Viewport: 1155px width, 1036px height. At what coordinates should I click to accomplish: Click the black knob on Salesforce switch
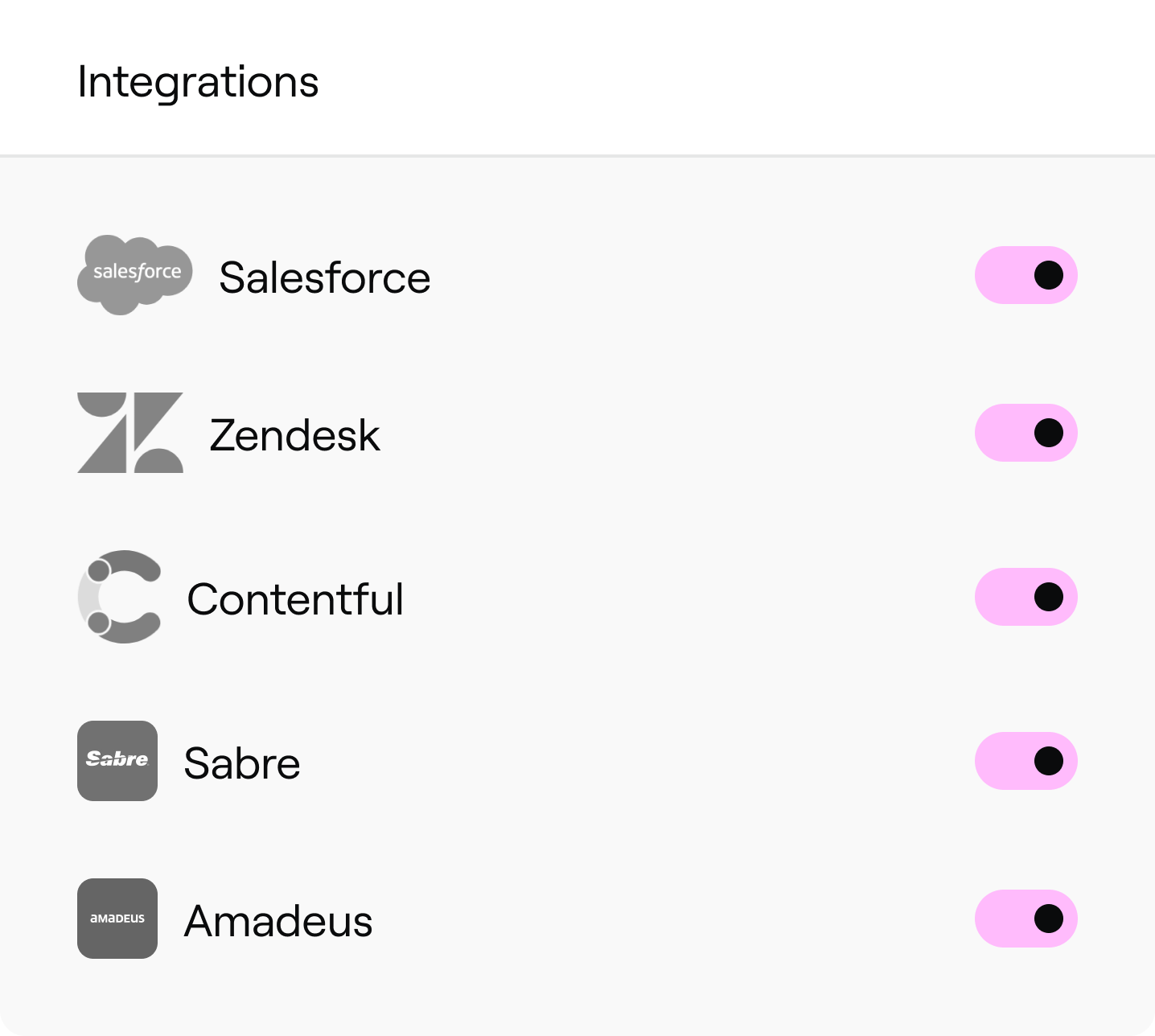point(1048,275)
